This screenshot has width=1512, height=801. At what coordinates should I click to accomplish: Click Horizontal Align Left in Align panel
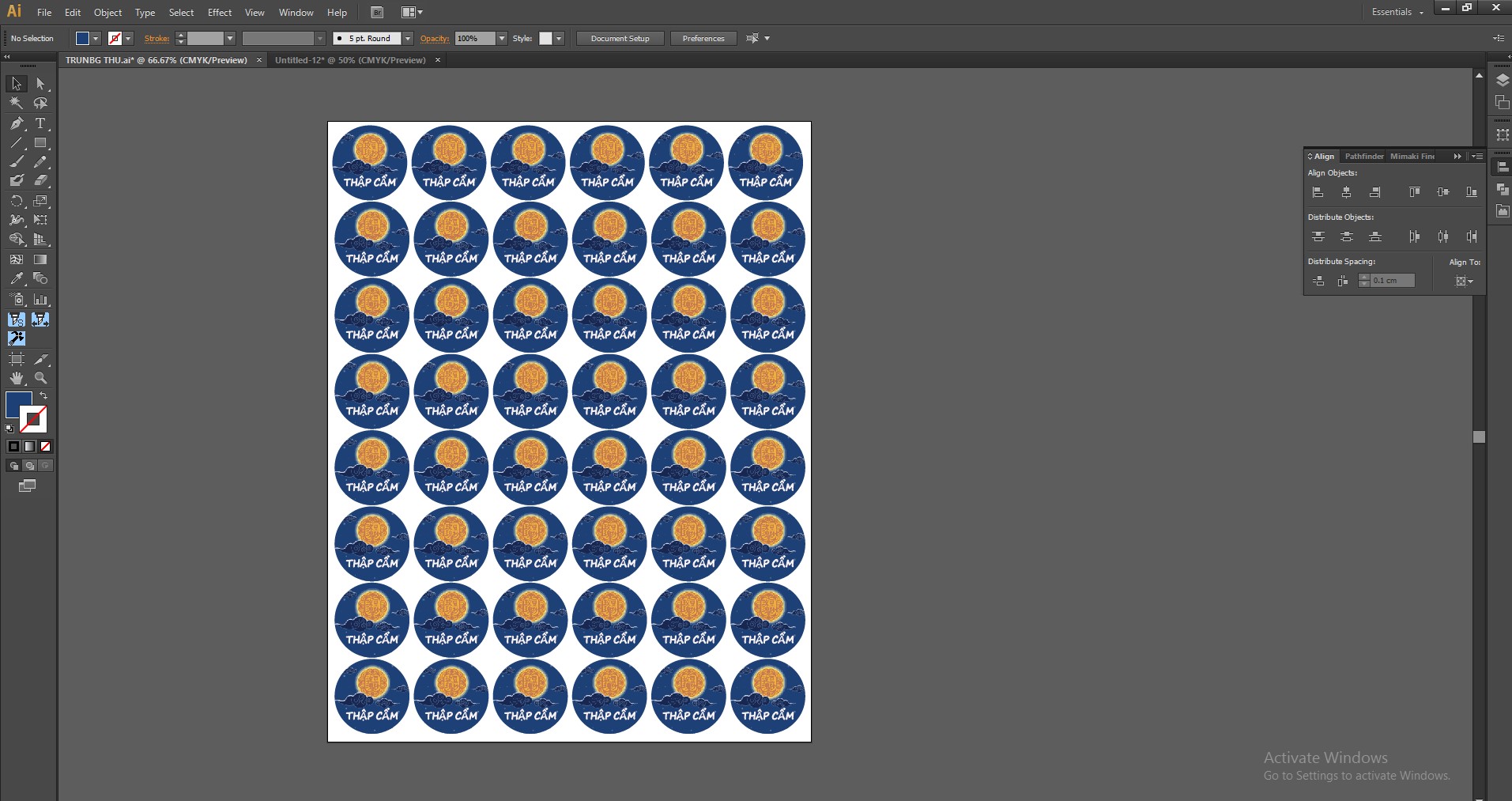click(x=1318, y=192)
